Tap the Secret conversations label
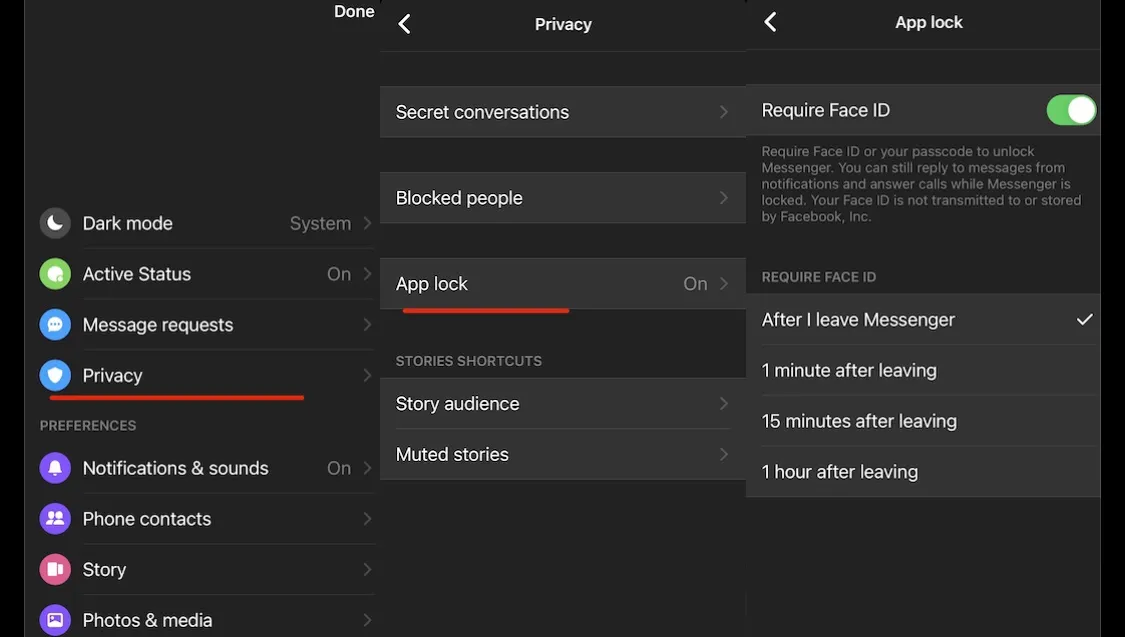Viewport: 1125px width, 637px height. (482, 112)
